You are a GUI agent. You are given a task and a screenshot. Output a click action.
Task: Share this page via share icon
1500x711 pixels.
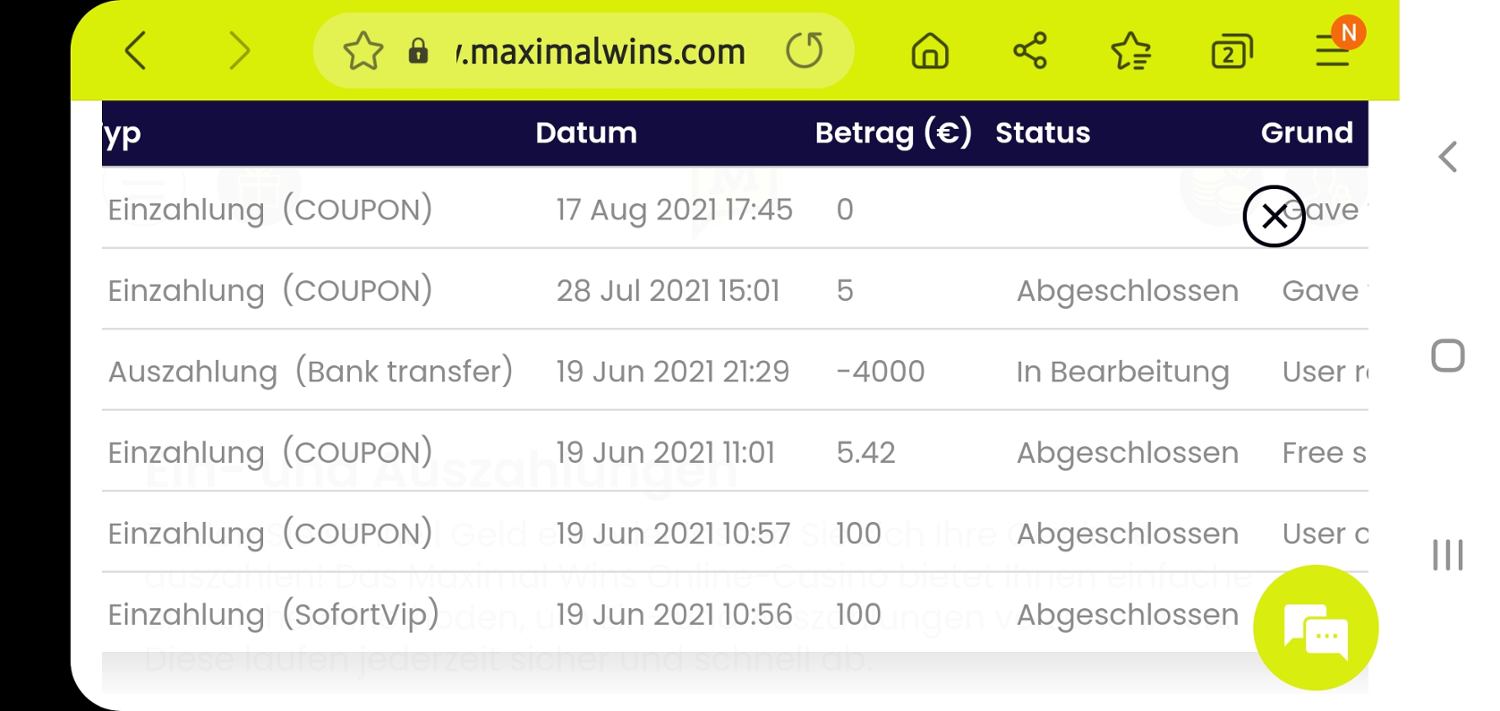tap(1030, 51)
